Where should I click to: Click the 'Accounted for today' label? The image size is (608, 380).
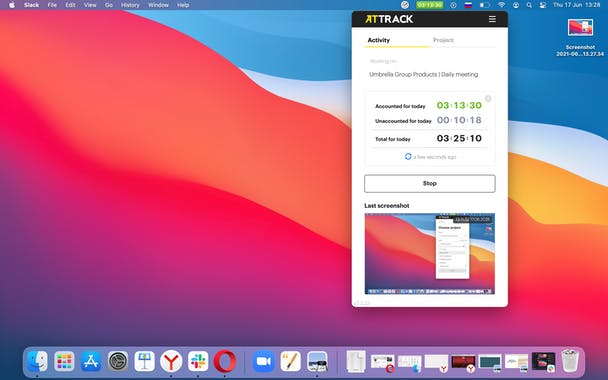(400, 106)
